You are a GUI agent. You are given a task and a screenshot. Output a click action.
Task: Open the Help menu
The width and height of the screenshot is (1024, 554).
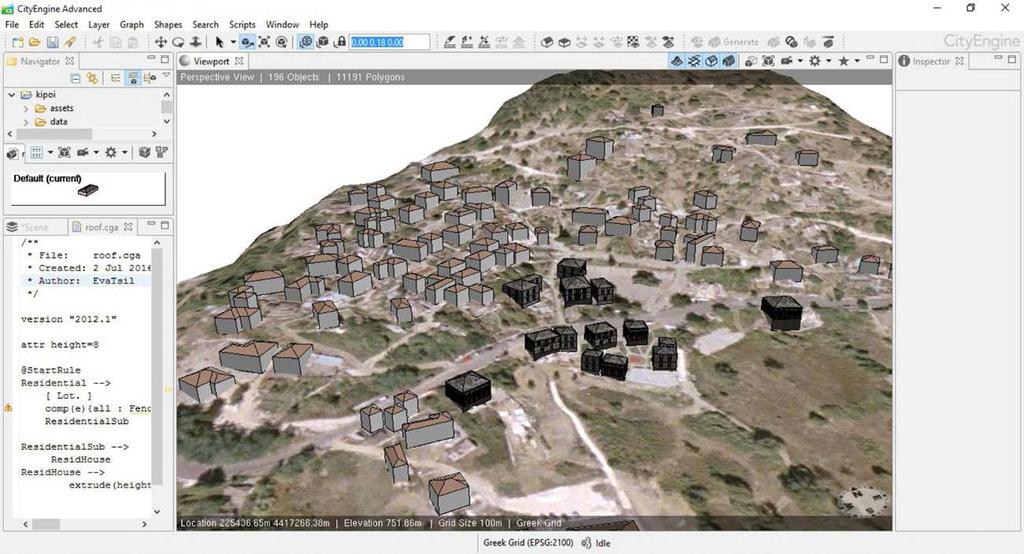[x=319, y=24]
